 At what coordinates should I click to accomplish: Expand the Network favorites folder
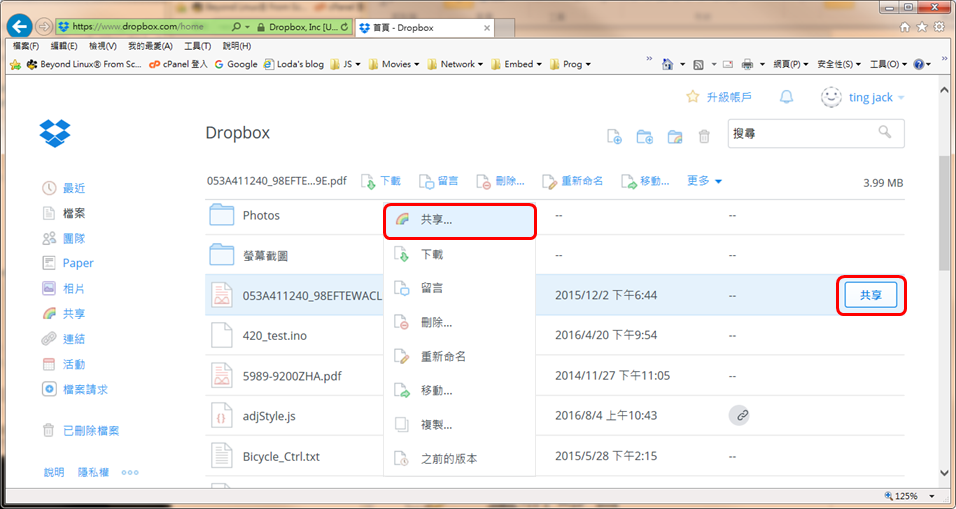click(455, 64)
